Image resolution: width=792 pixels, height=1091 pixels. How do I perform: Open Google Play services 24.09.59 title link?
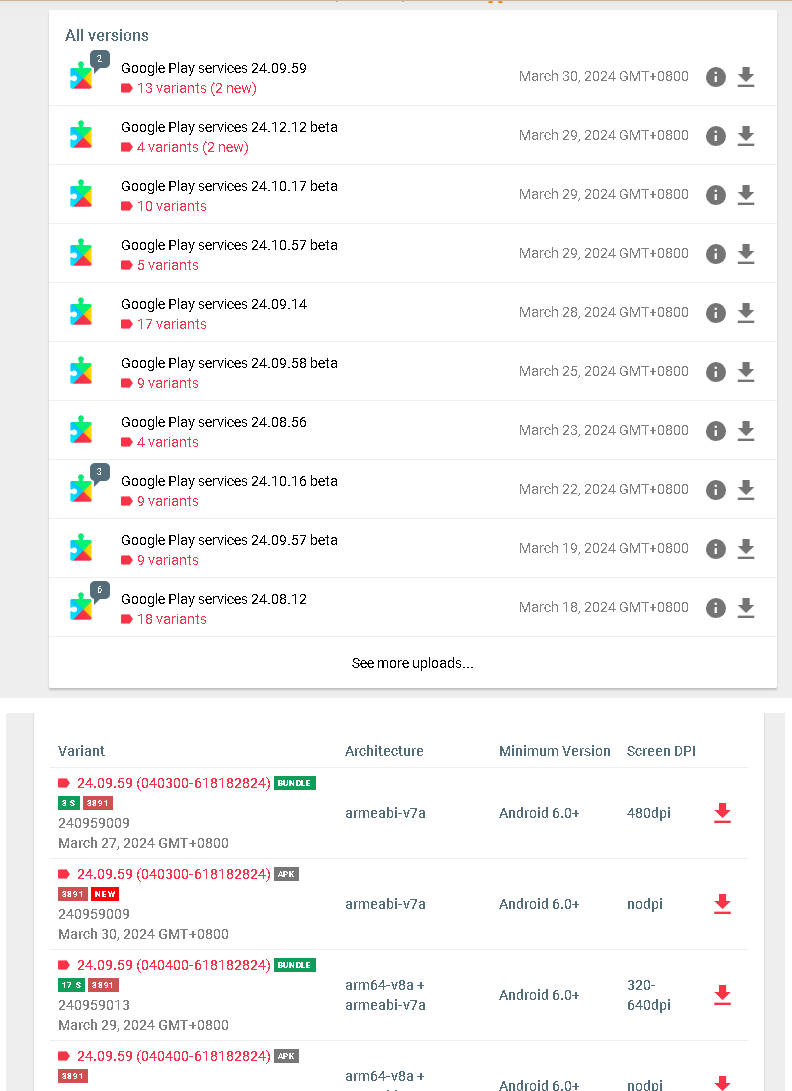click(x=214, y=68)
